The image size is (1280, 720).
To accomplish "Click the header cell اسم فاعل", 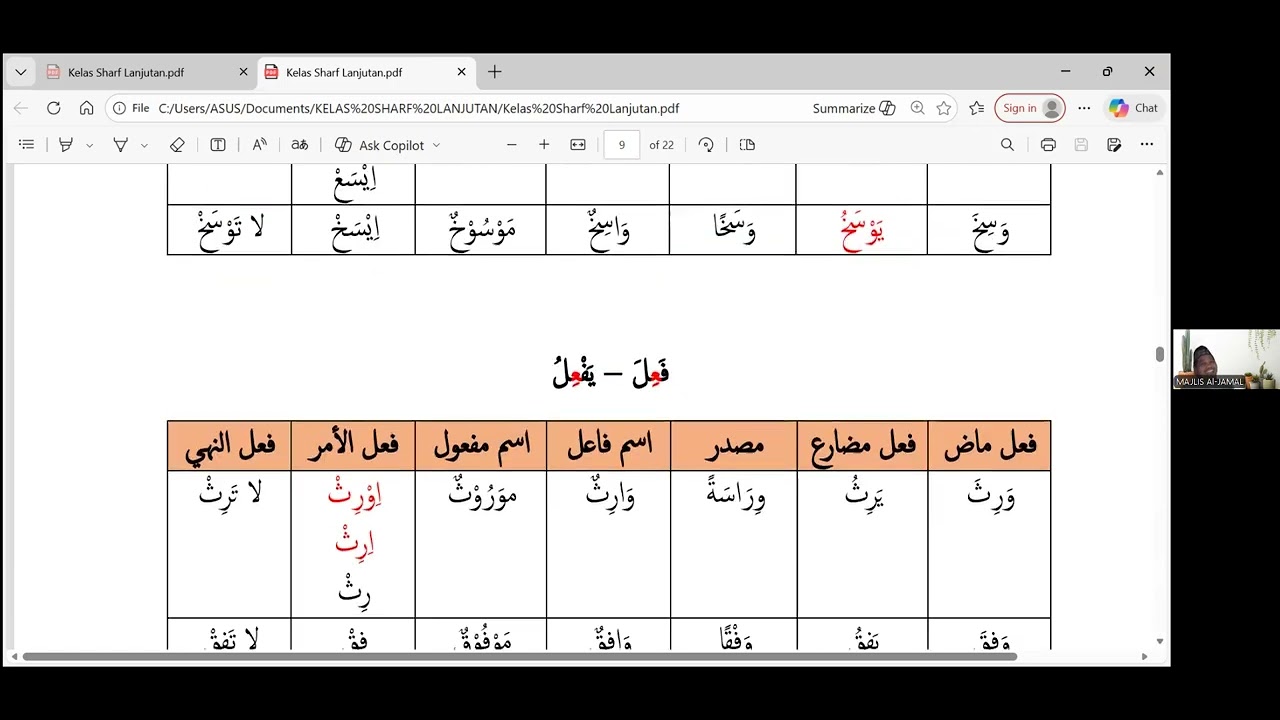I will [x=609, y=446].
